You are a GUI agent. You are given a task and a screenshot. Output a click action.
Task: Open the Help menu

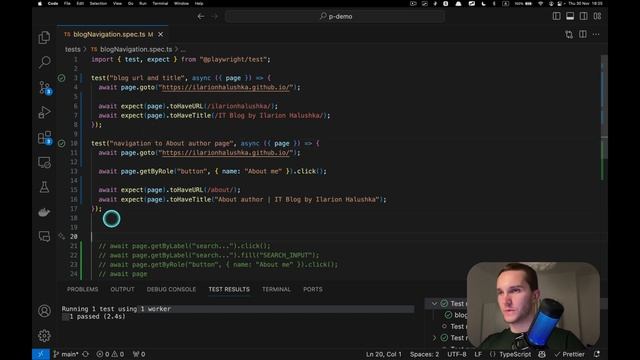tap(199, 3)
